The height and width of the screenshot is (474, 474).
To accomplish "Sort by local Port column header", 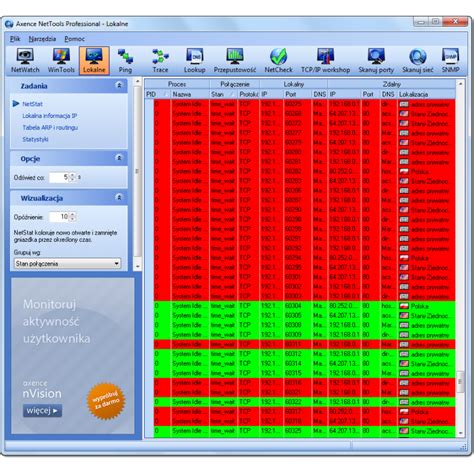I will (x=297, y=94).
